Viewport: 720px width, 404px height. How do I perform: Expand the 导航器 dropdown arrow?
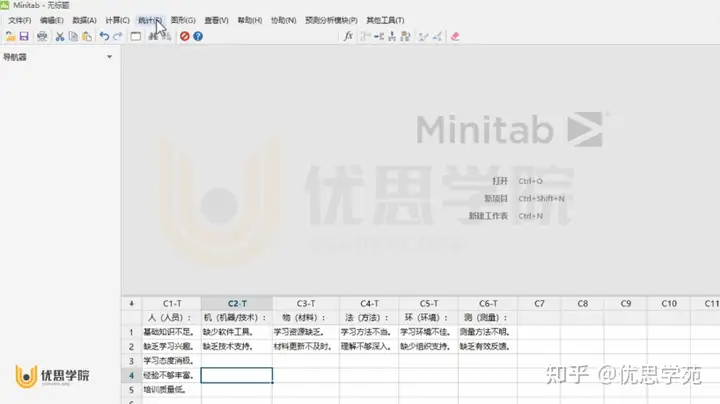click(109, 57)
